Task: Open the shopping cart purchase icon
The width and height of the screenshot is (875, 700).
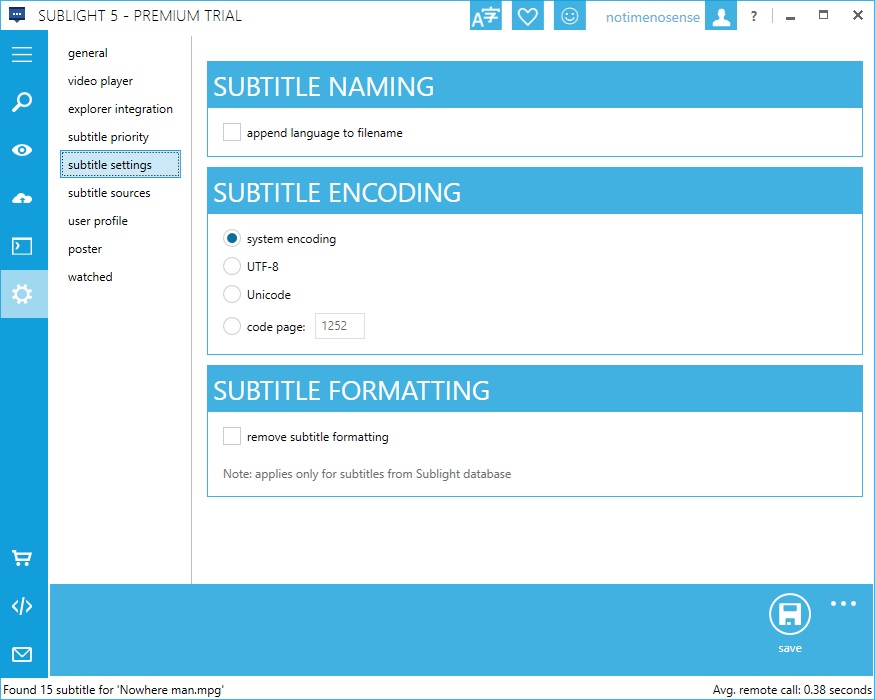Action: (x=22, y=558)
